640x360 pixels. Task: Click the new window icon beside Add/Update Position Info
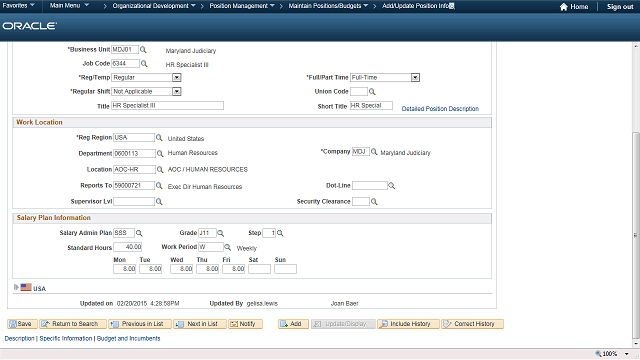click(452, 6)
